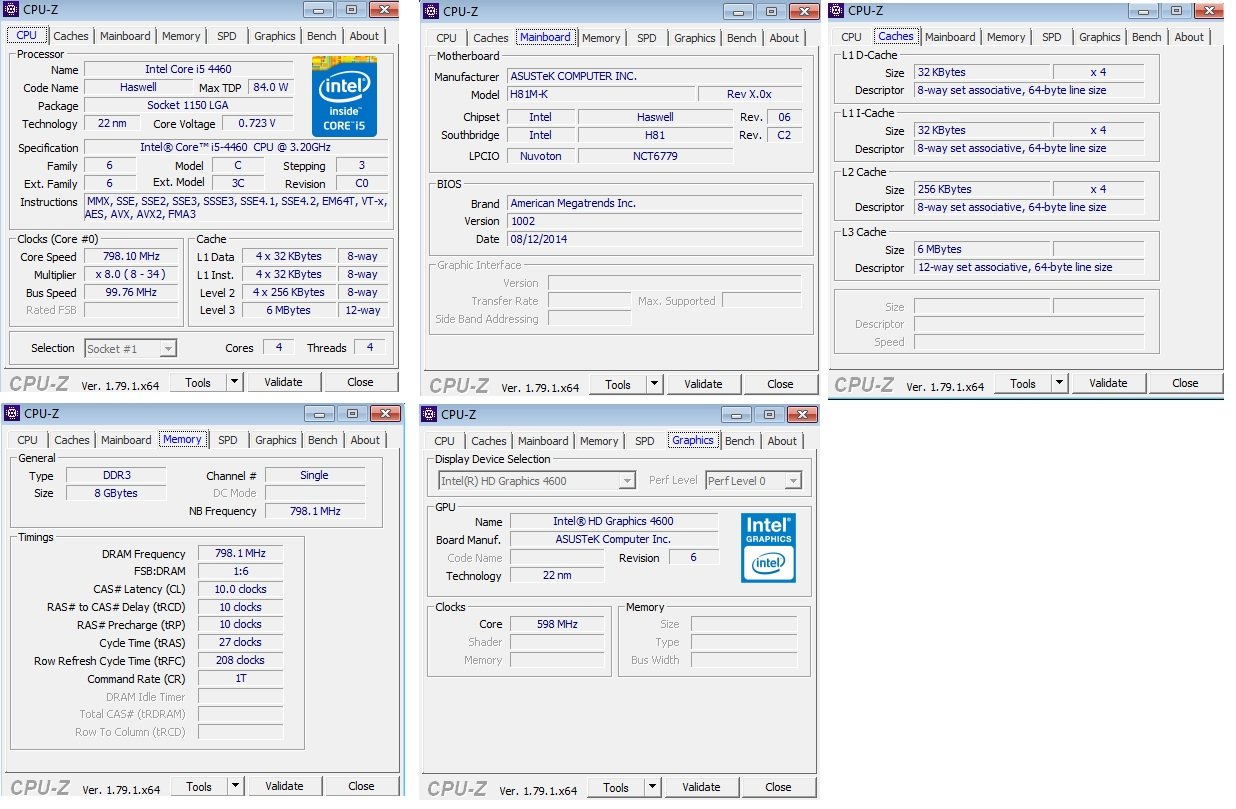The width and height of the screenshot is (1236, 809).
Task: Click the CPU-Z title bar icon in the Memory tab window
Action: (12, 413)
